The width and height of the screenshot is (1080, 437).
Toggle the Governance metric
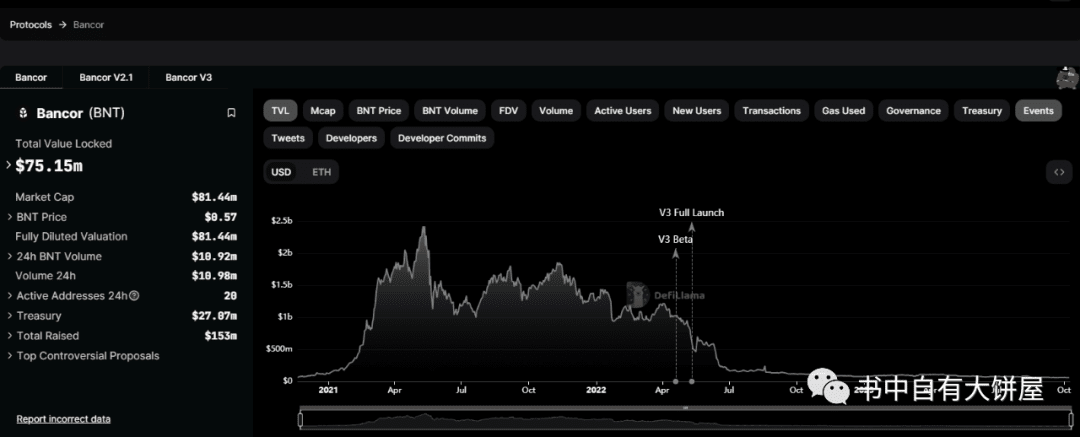tap(913, 110)
